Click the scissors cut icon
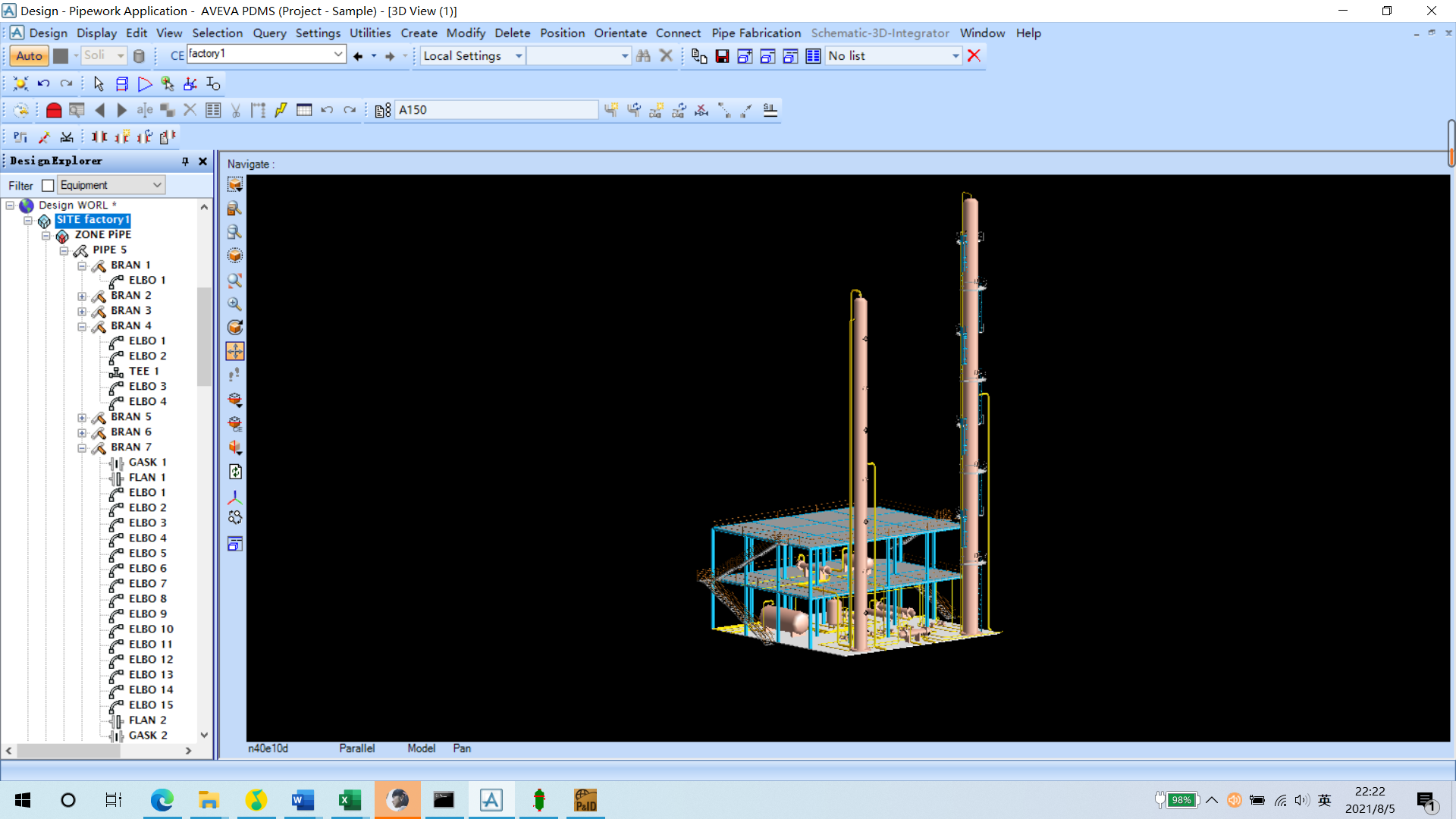 tap(236, 110)
